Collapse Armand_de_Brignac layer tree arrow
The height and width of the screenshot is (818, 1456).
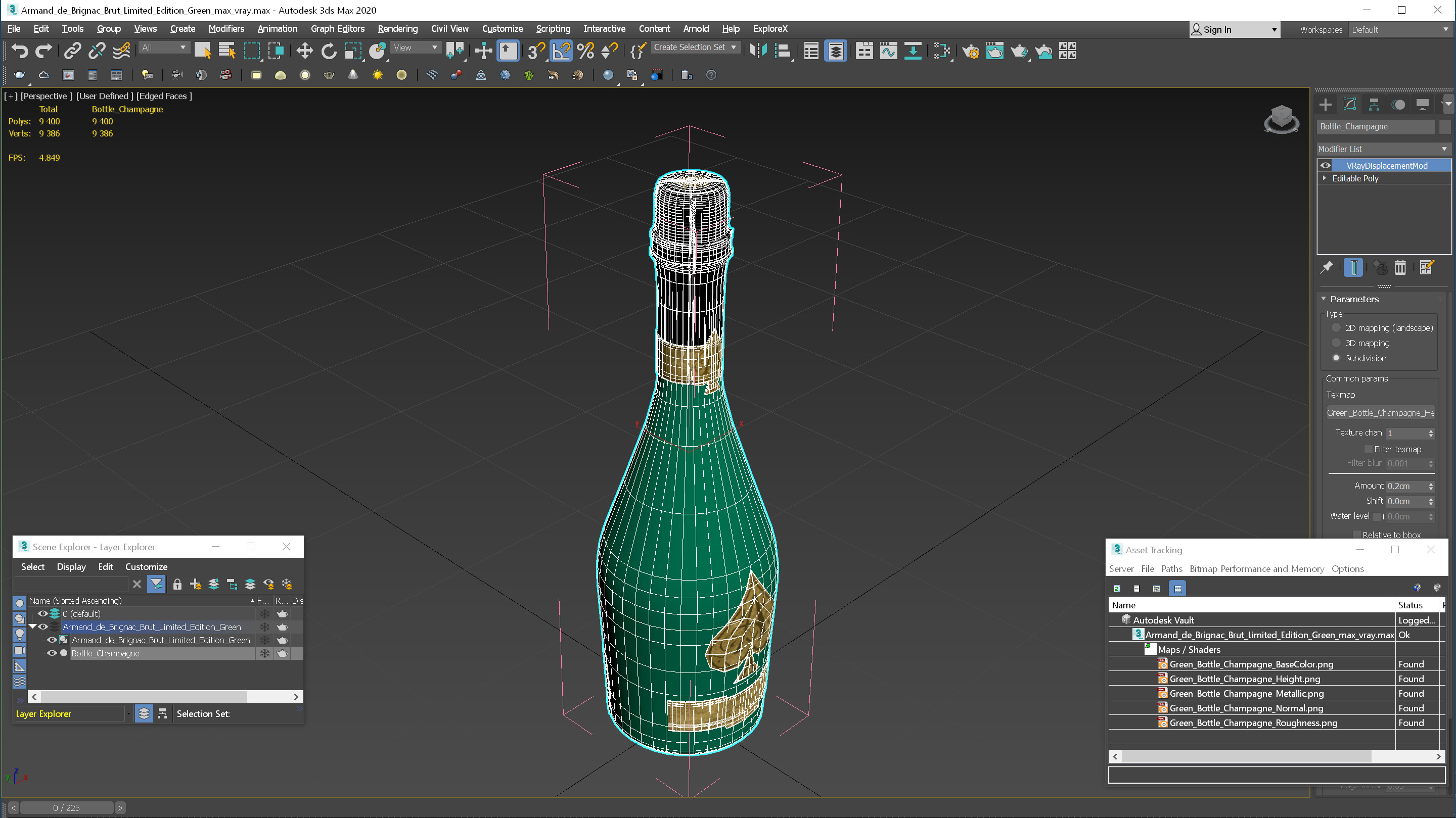tap(33, 627)
